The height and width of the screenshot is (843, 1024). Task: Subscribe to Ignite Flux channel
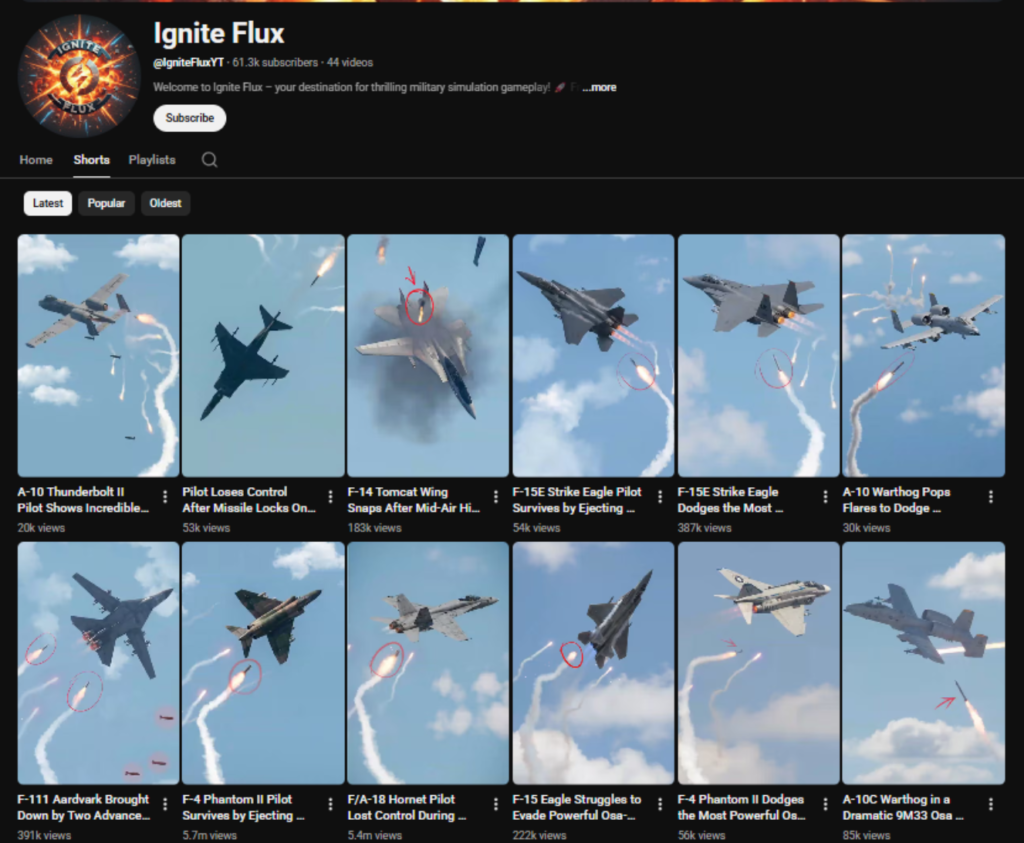(x=189, y=118)
